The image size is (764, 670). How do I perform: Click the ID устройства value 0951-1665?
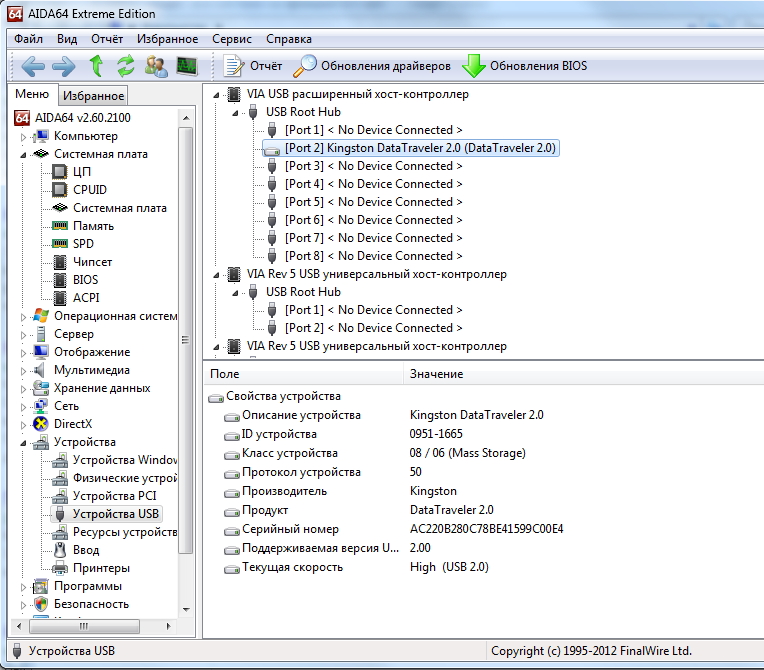click(x=436, y=434)
